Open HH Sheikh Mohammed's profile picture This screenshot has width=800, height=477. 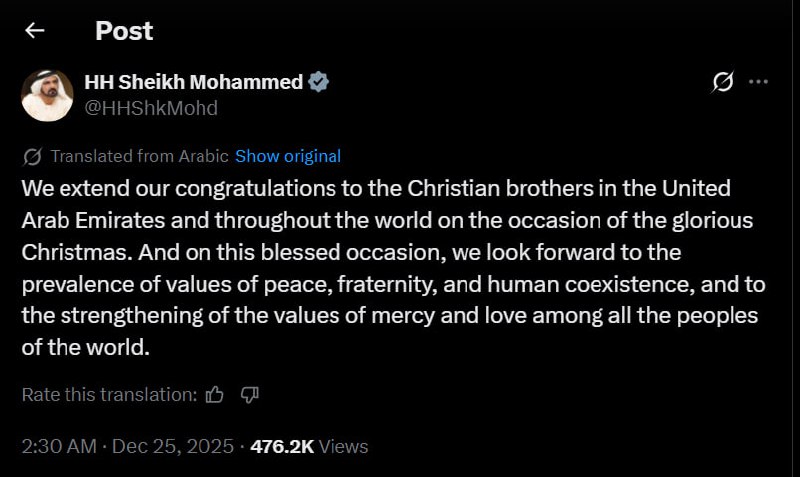tap(47, 95)
